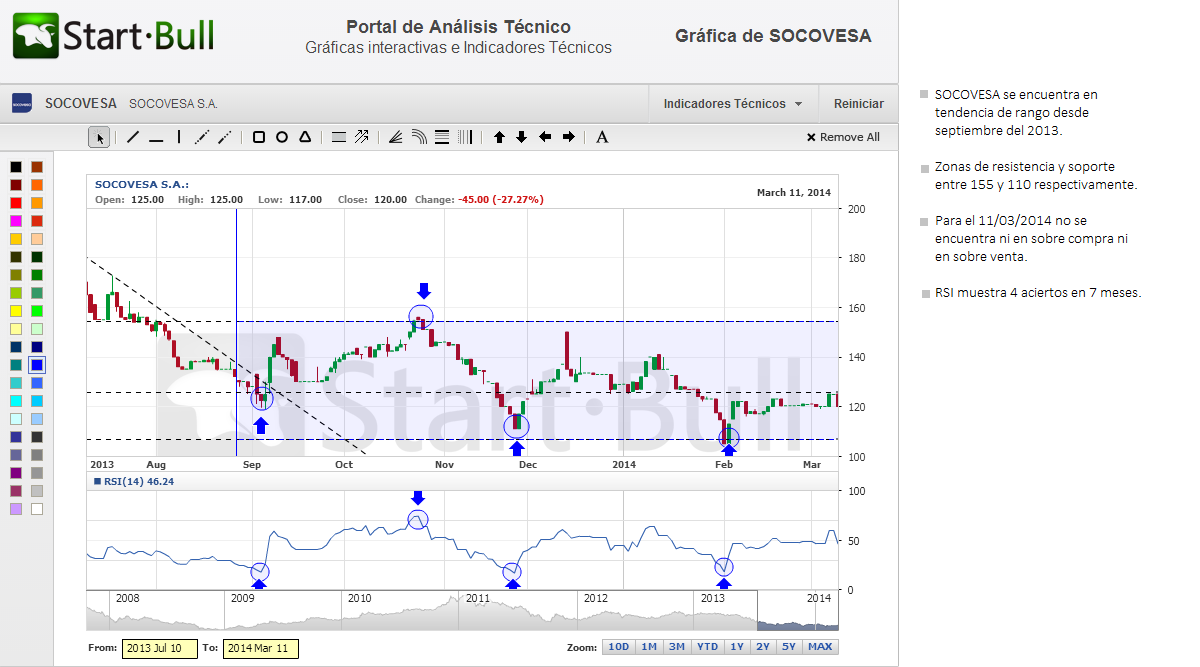Choose the triple-arrow pitchfork tool
1200x667 pixels.
coord(361,137)
